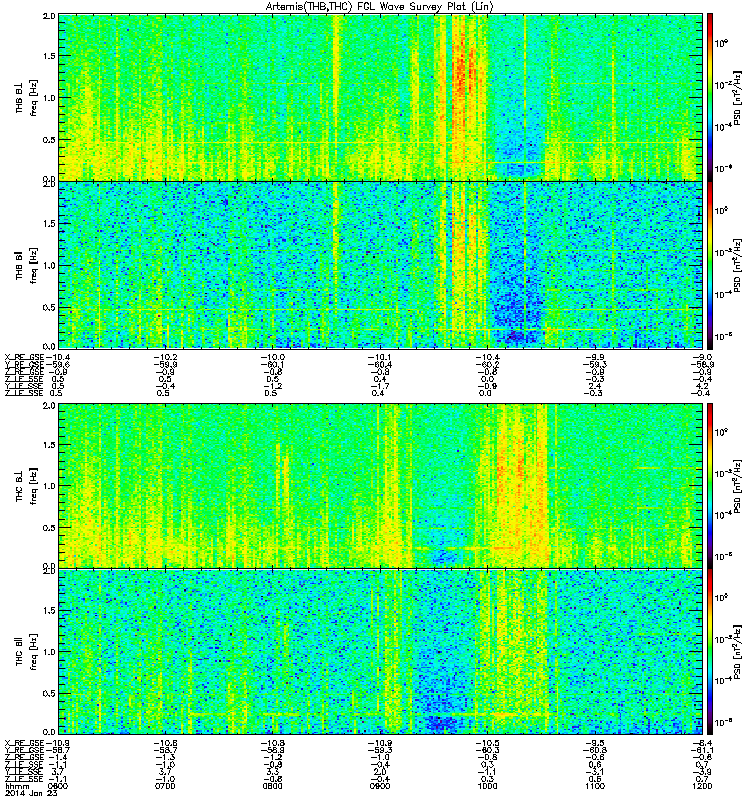
Task: Click the THB ephemeris X_RE_GSE value '-9.0'
Action: tap(702, 357)
